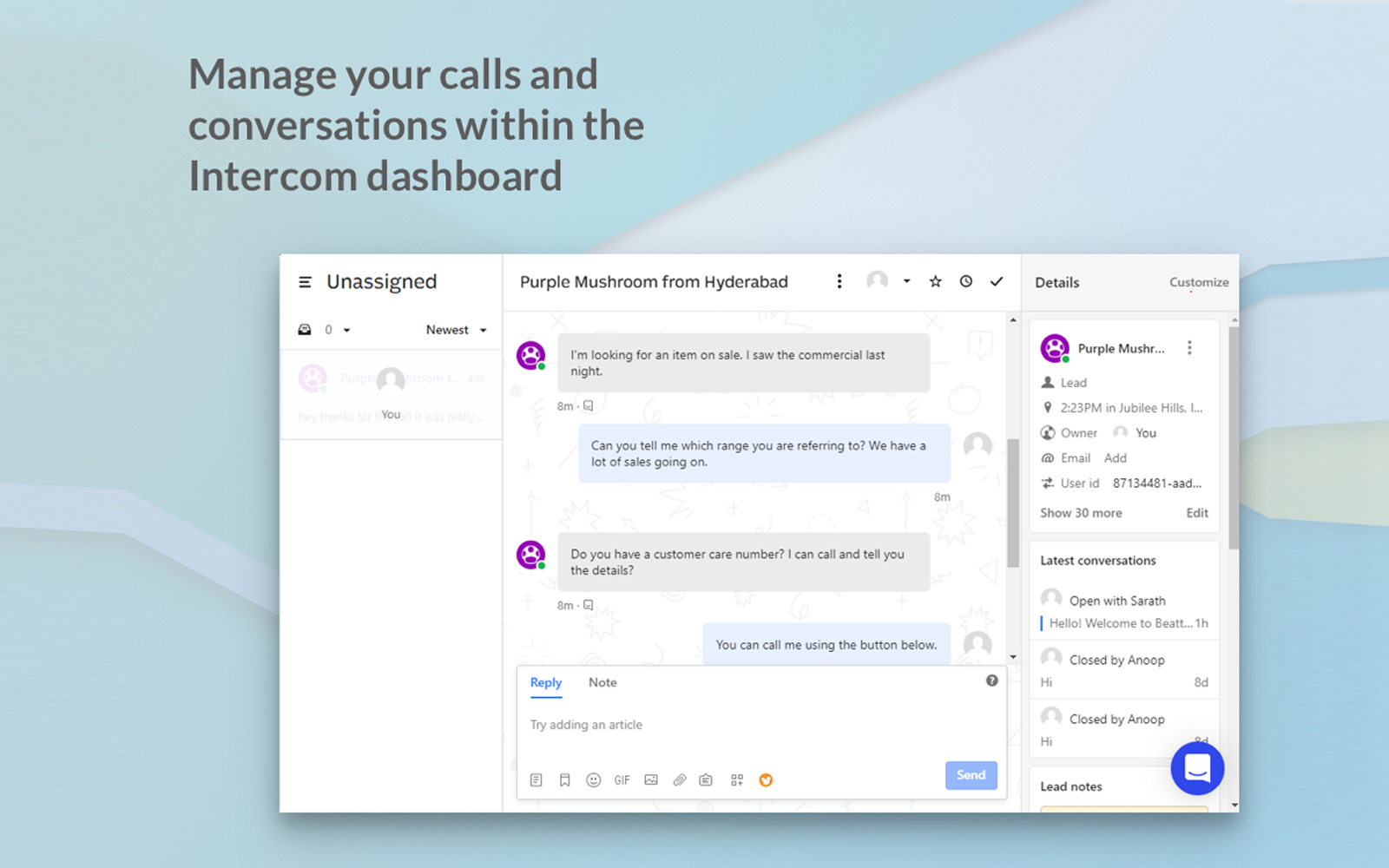Snooze the conversation with the clock icon
The image size is (1389, 868).
coord(965,281)
